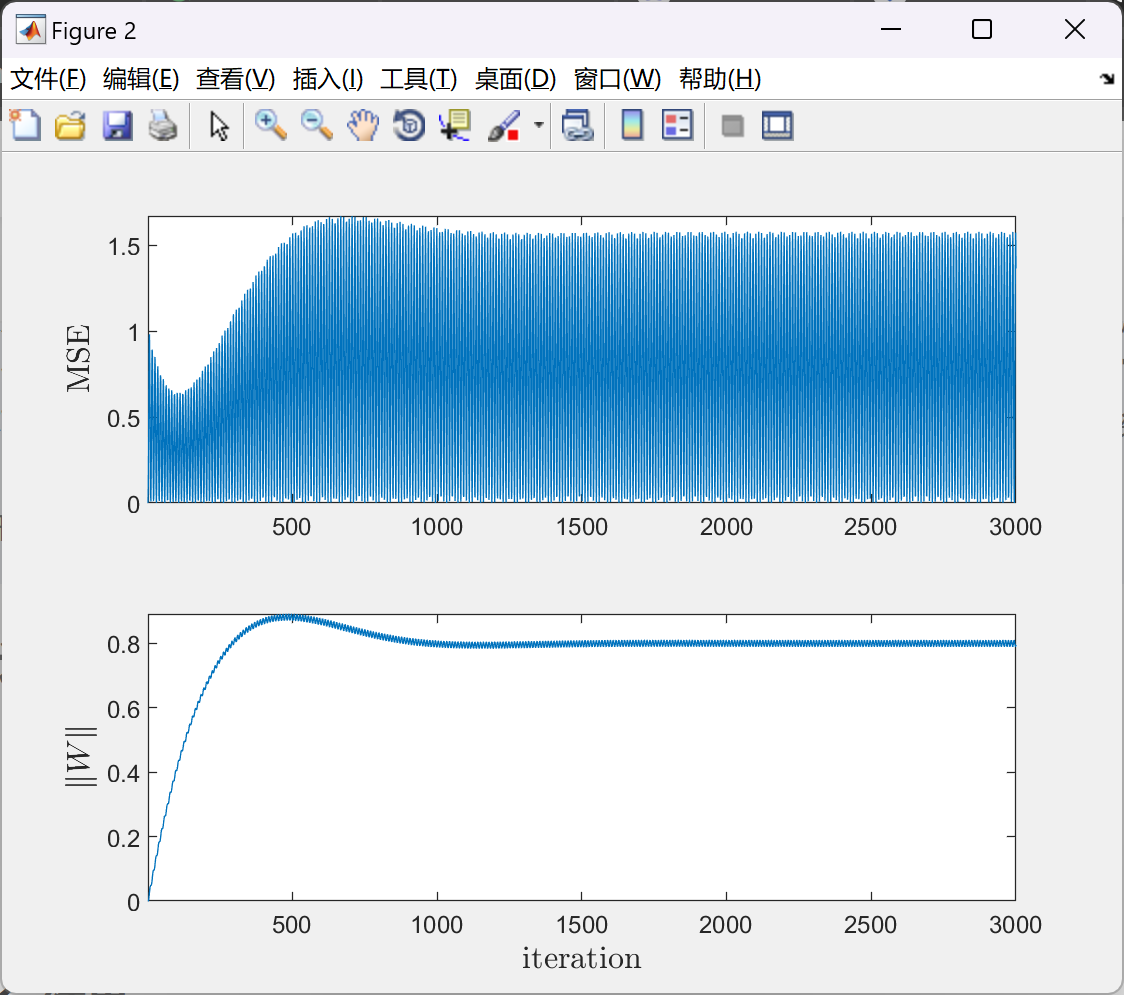Open the 查看(V) menu
The height and width of the screenshot is (995, 1124).
[x=235, y=79]
